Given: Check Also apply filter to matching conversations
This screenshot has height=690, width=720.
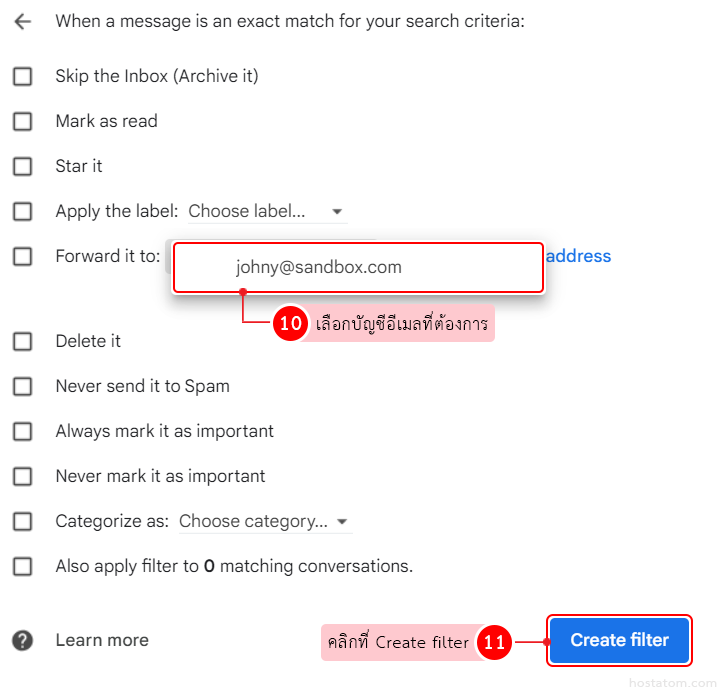Looking at the screenshot, I should (x=22, y=566).
